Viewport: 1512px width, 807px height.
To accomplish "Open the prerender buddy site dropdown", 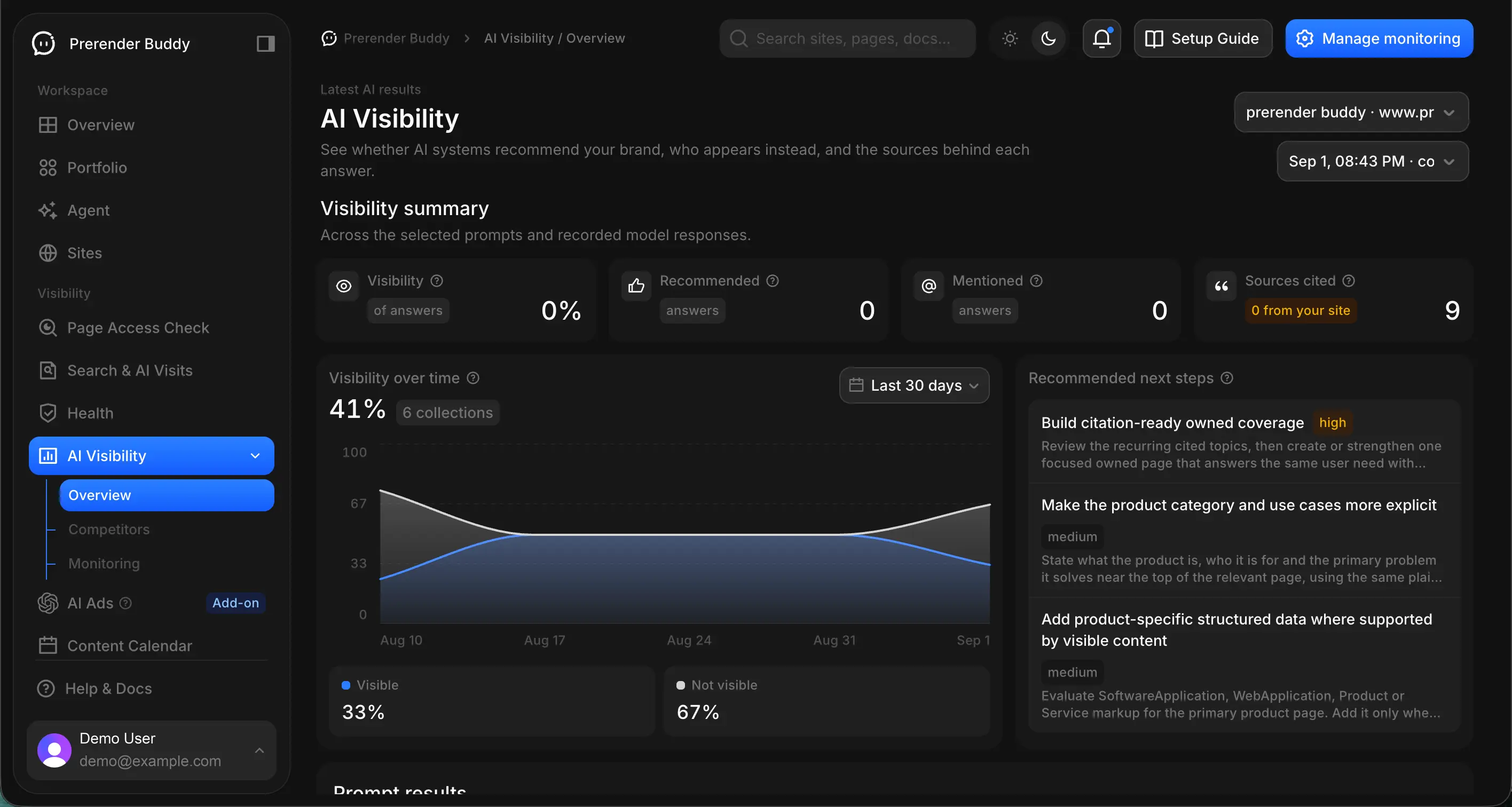I will click(1351, 112).
